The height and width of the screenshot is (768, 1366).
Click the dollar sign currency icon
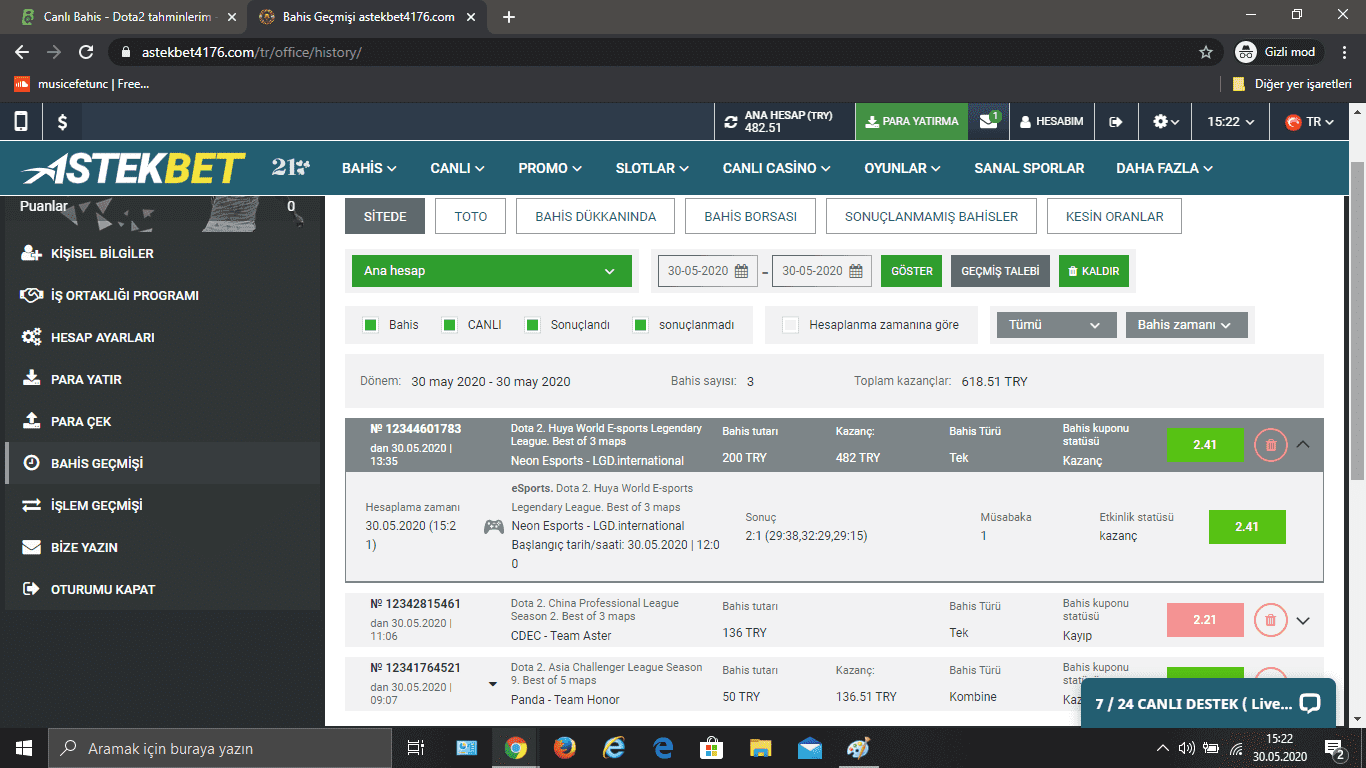point(62,122)
